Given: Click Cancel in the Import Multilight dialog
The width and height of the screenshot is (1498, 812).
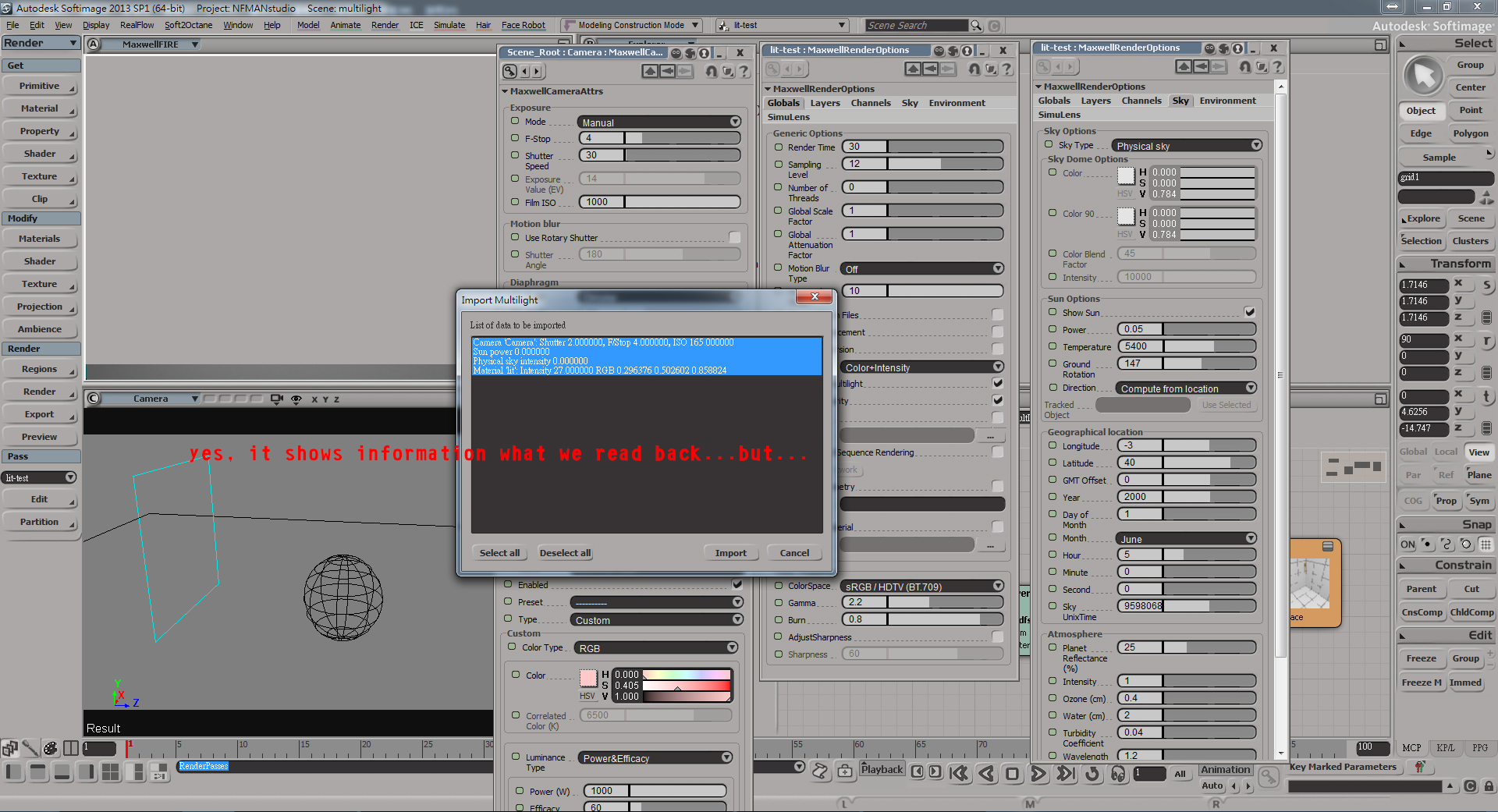Looking at the screenshot, I should coord(795,553).
